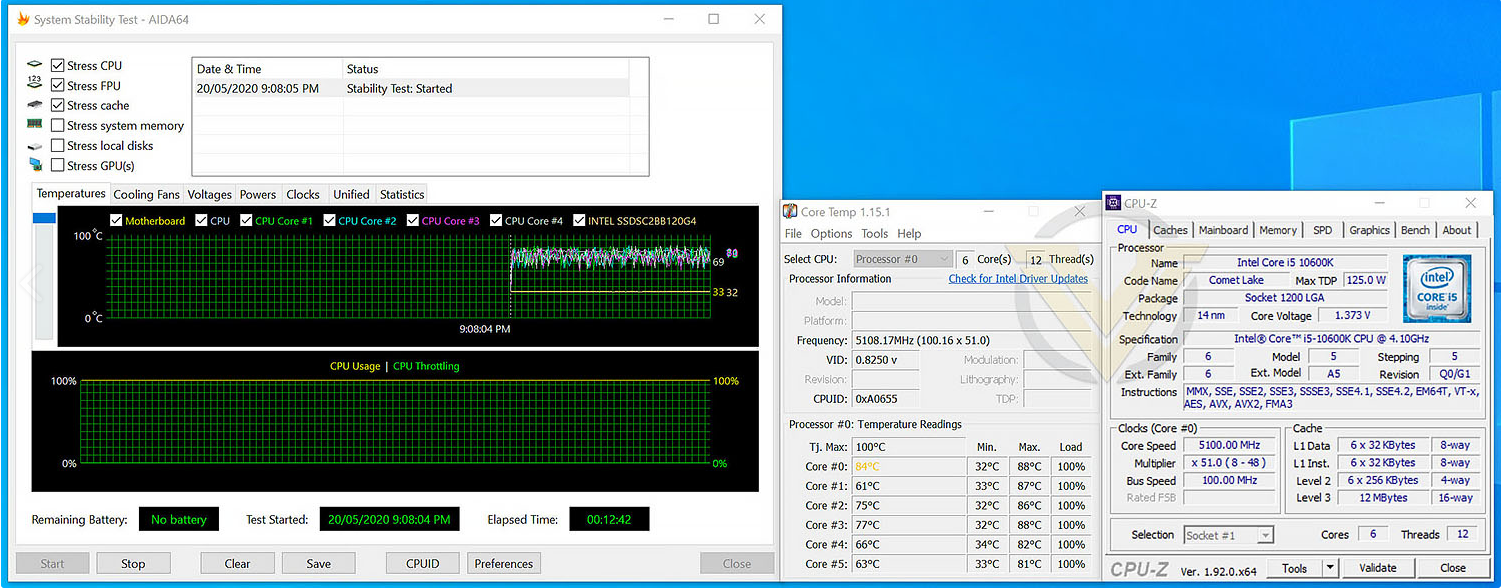
Task: Click the Intel Core i5 logo in CPU-Z
Action: pyautogui.click(x=1436, y=288)
